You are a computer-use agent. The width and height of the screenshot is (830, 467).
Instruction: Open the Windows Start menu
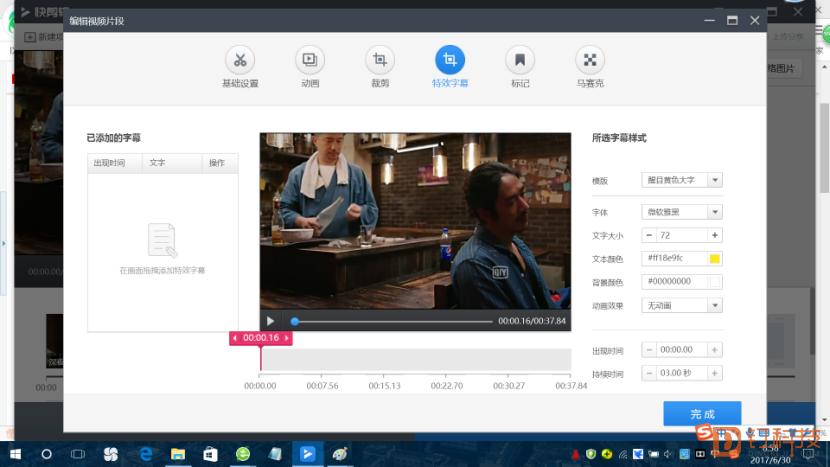15,454
